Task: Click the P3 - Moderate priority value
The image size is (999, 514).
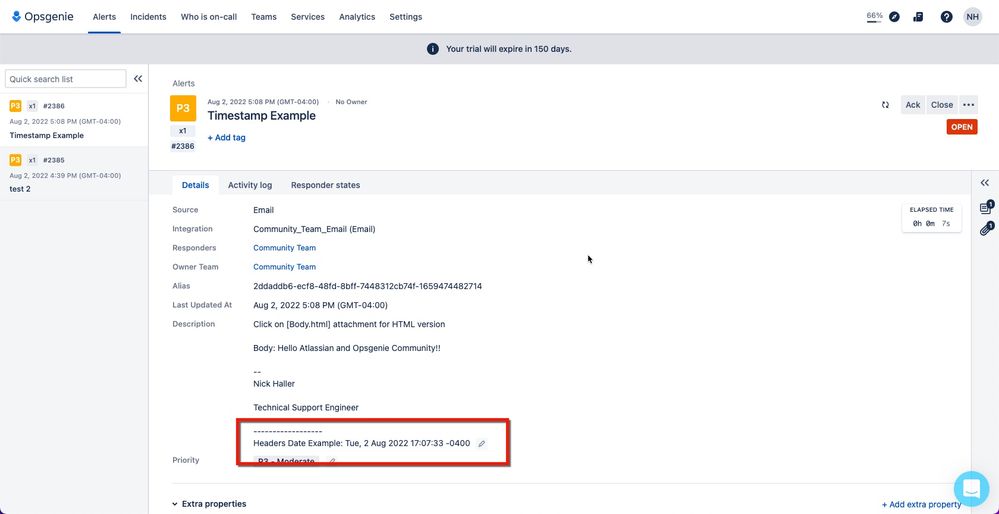Action: 286,462
